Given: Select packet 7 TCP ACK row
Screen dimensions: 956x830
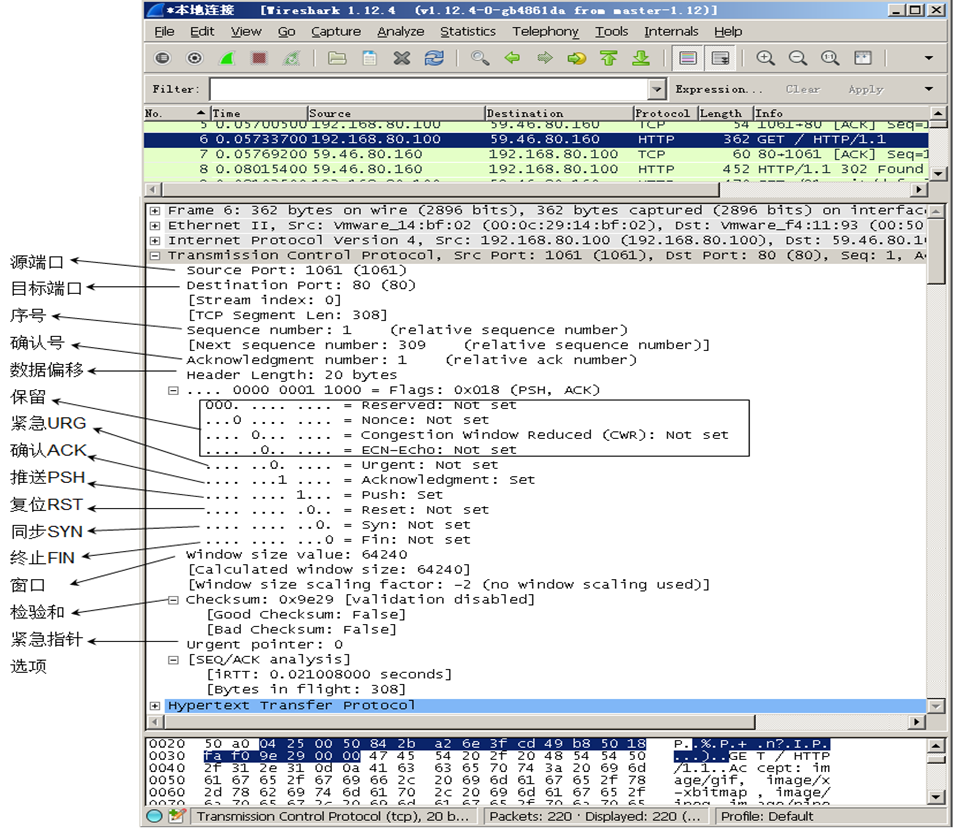Looking at the screenshot, I should pos(537,154).
